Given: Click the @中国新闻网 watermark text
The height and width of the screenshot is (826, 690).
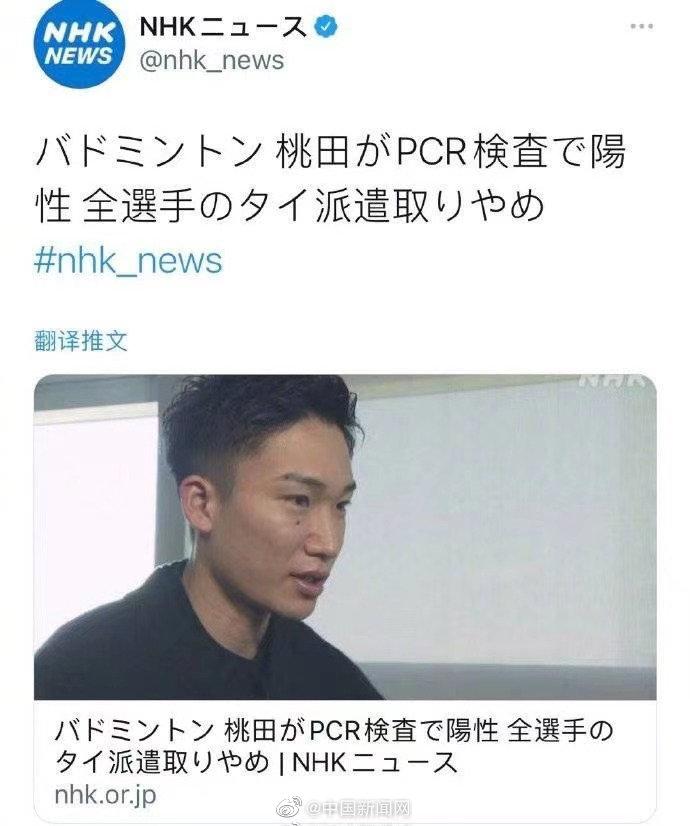Looking at the screenshot, I should pyautogui.click(x=358, y=808).
